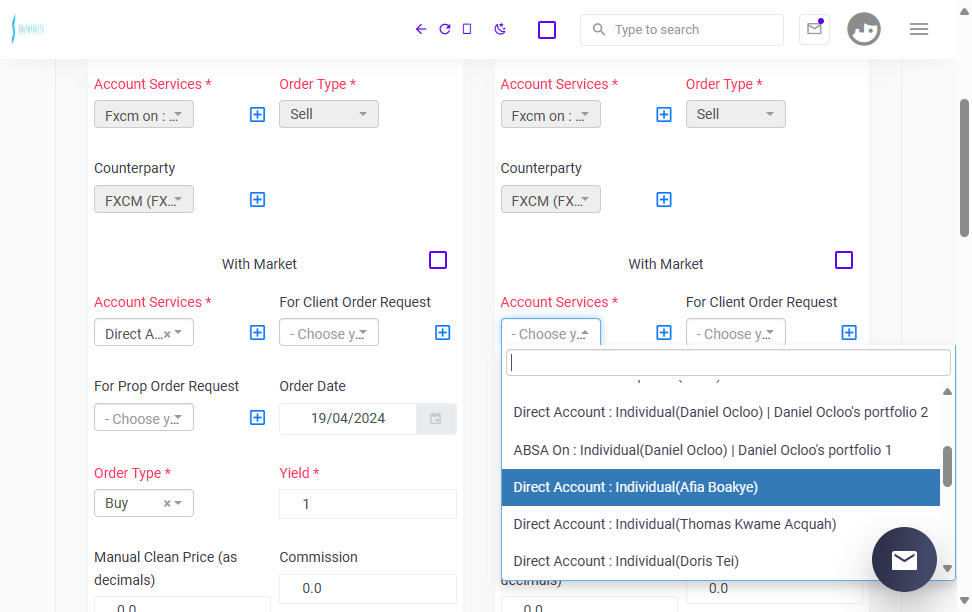Click the purple square icon in the header
This screenshot has width=972, height=612.
pyautogui.click(x=547, y=30)
